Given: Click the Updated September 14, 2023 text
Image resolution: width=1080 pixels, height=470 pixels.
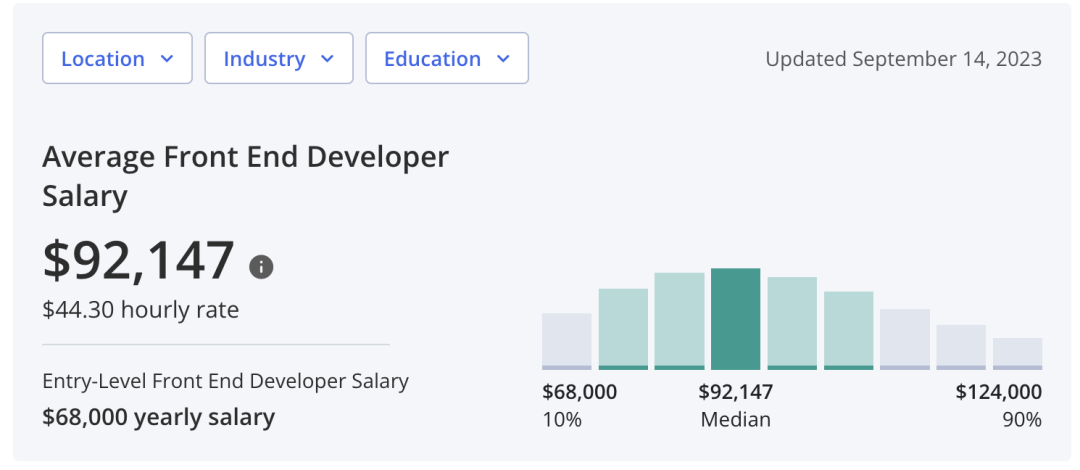Looking at the screenshot, I should [903, 59].
